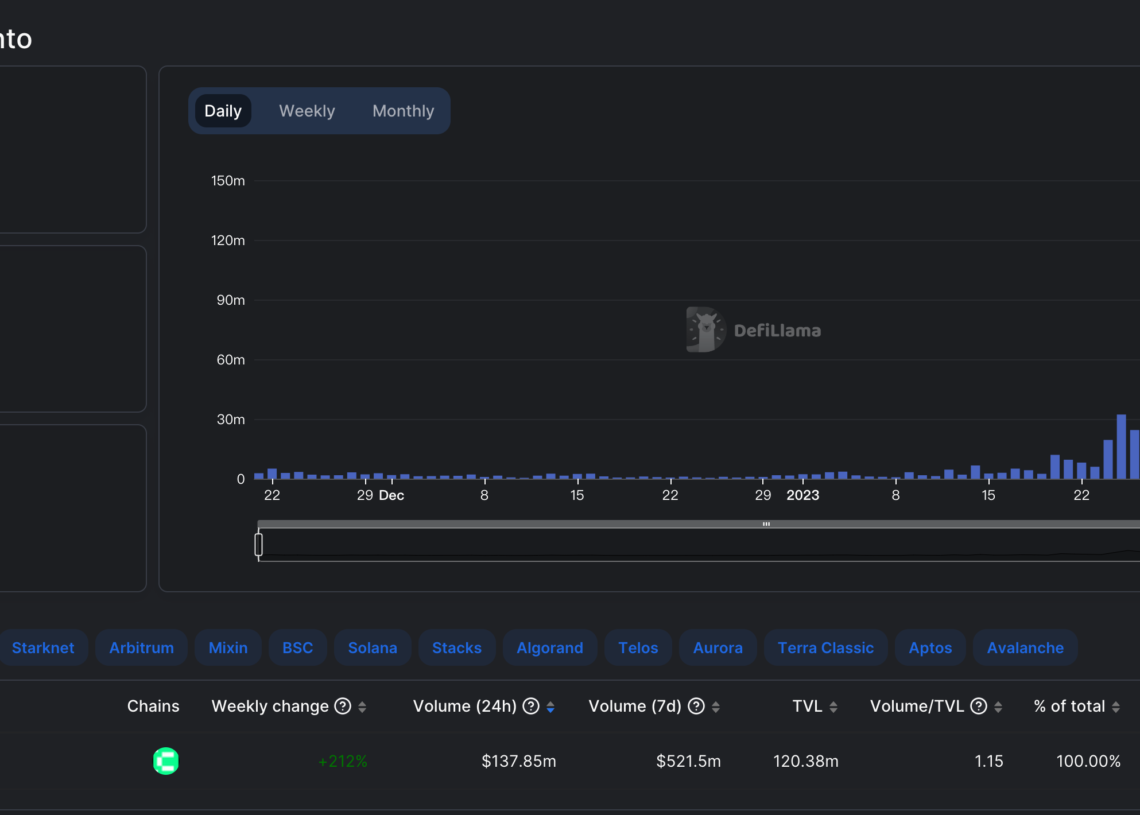Choose the Avalanche chain button
Screen dimensions: 1140x815
pos(1025,648)
